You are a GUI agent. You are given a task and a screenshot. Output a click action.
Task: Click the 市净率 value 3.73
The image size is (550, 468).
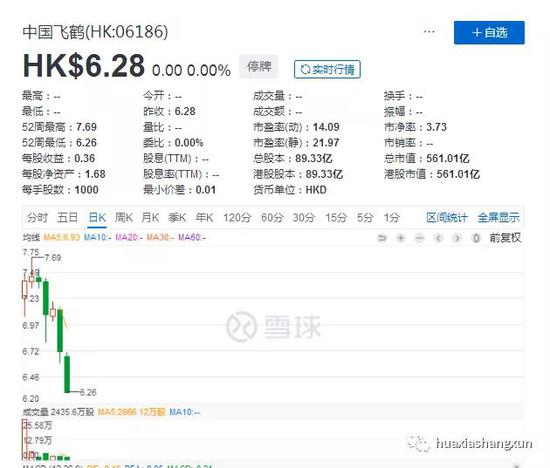point(437,127)
